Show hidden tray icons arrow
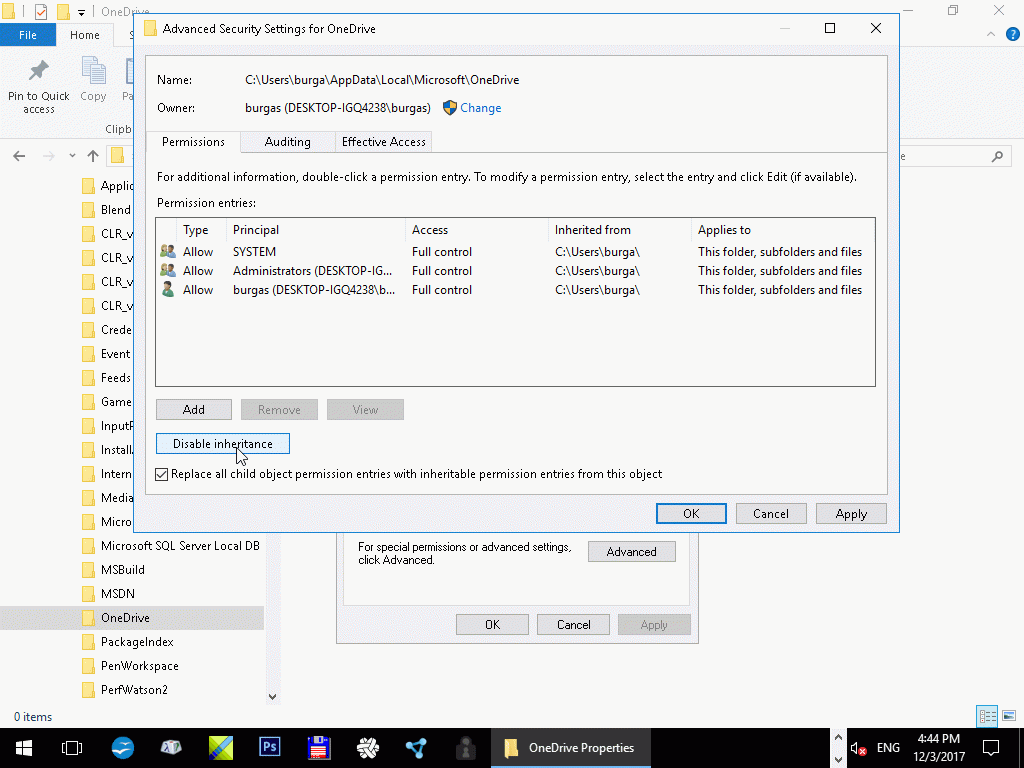The height and width of the screenshot is (768, 1024). (838, 738)
